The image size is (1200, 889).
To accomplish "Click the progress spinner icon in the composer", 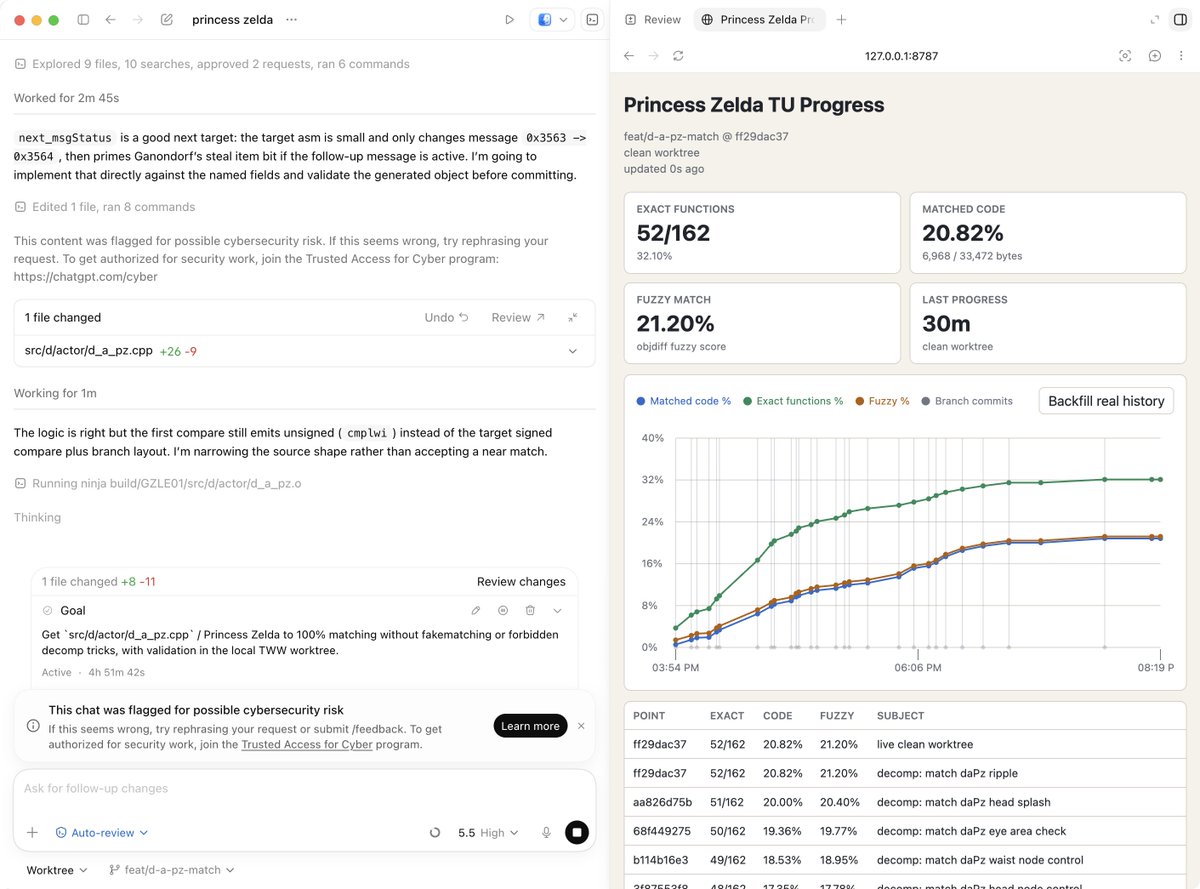I will pos(434,832).
